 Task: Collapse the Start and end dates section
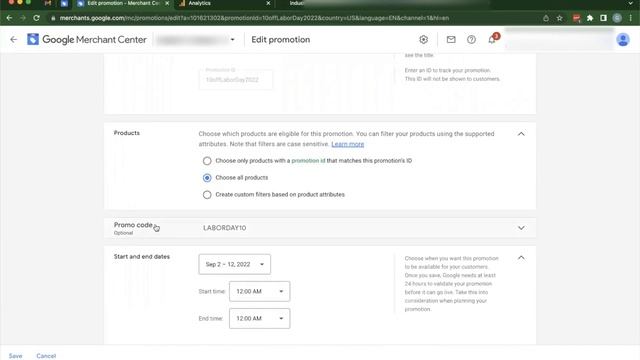(x=521, y=258)
